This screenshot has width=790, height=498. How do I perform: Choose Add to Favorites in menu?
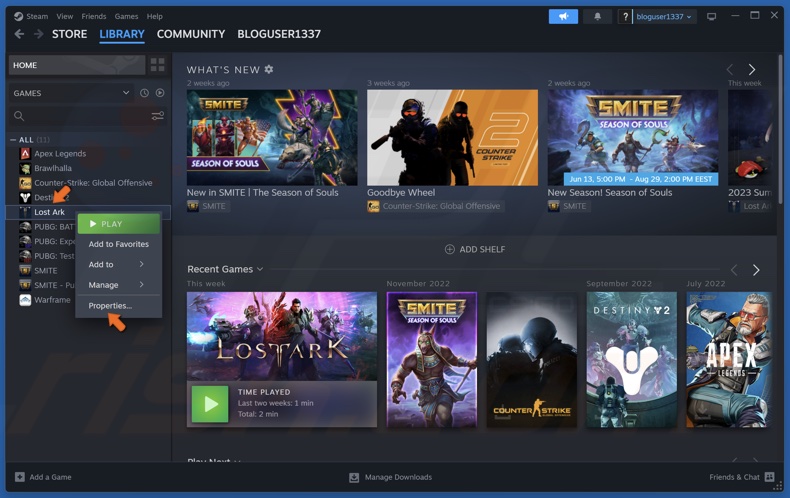pos(119,244)
